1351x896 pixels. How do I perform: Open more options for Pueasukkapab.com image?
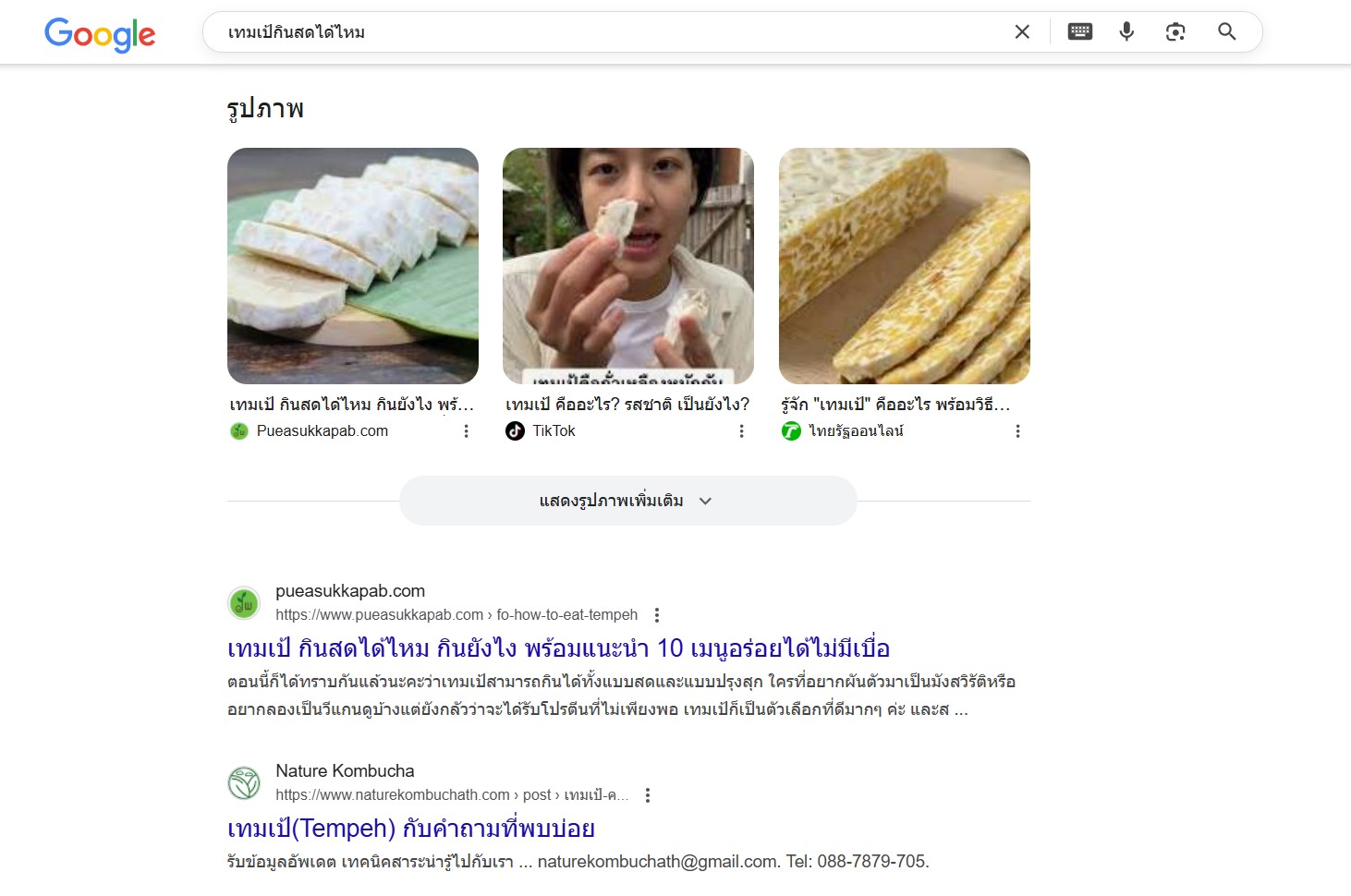[x=466, y=431]
